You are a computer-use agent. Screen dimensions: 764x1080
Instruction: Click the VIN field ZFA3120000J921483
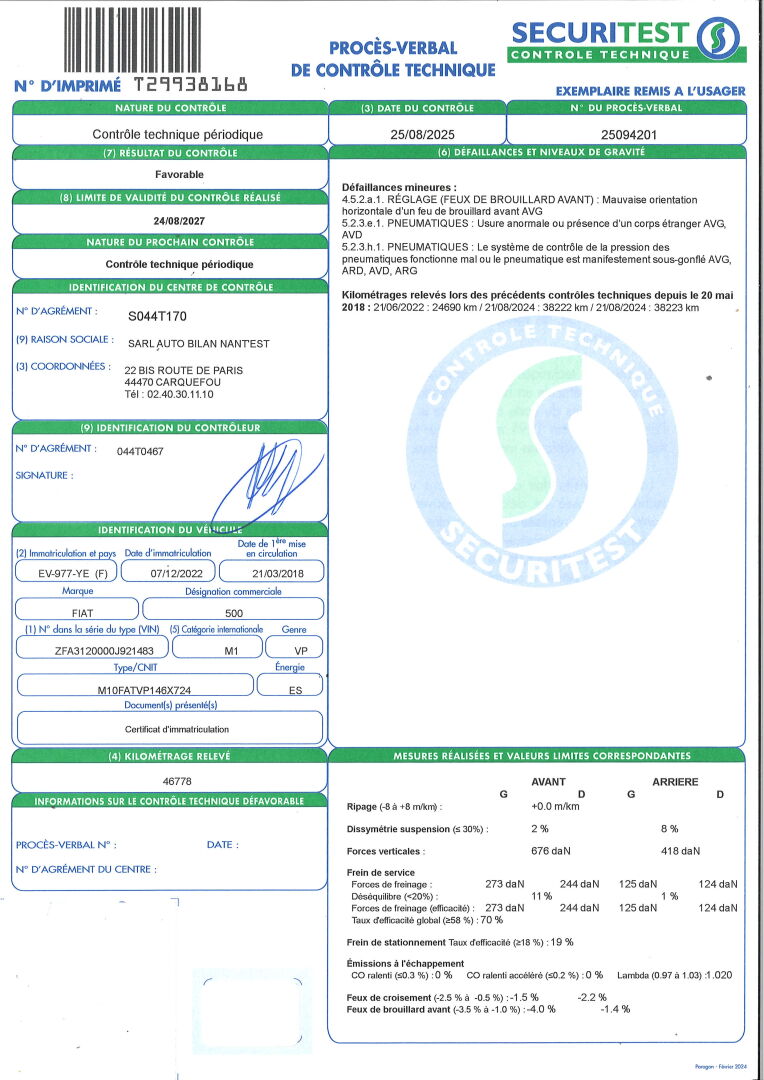pos(92,647)
